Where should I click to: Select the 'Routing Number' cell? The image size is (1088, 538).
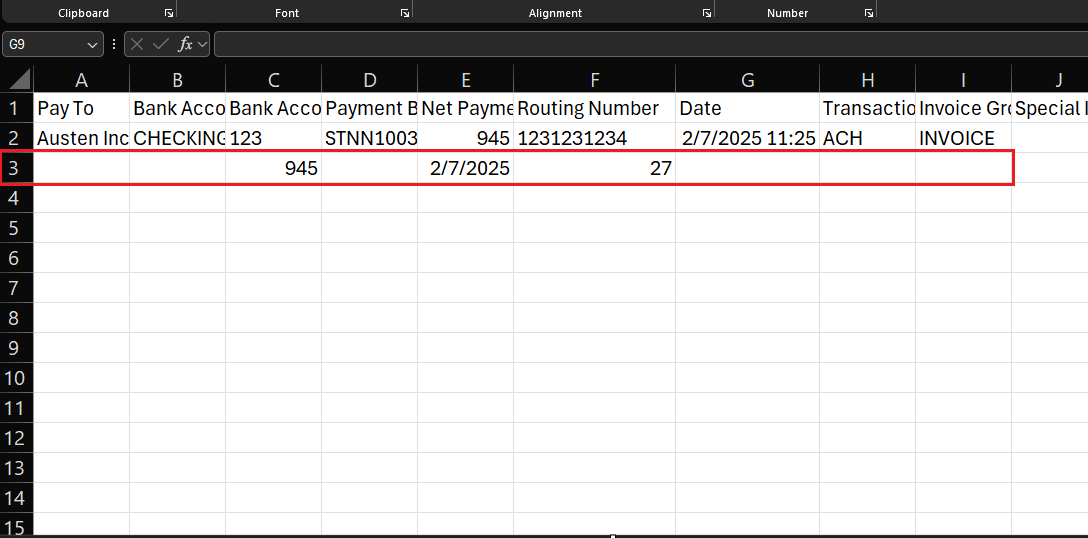pos(595,108)
